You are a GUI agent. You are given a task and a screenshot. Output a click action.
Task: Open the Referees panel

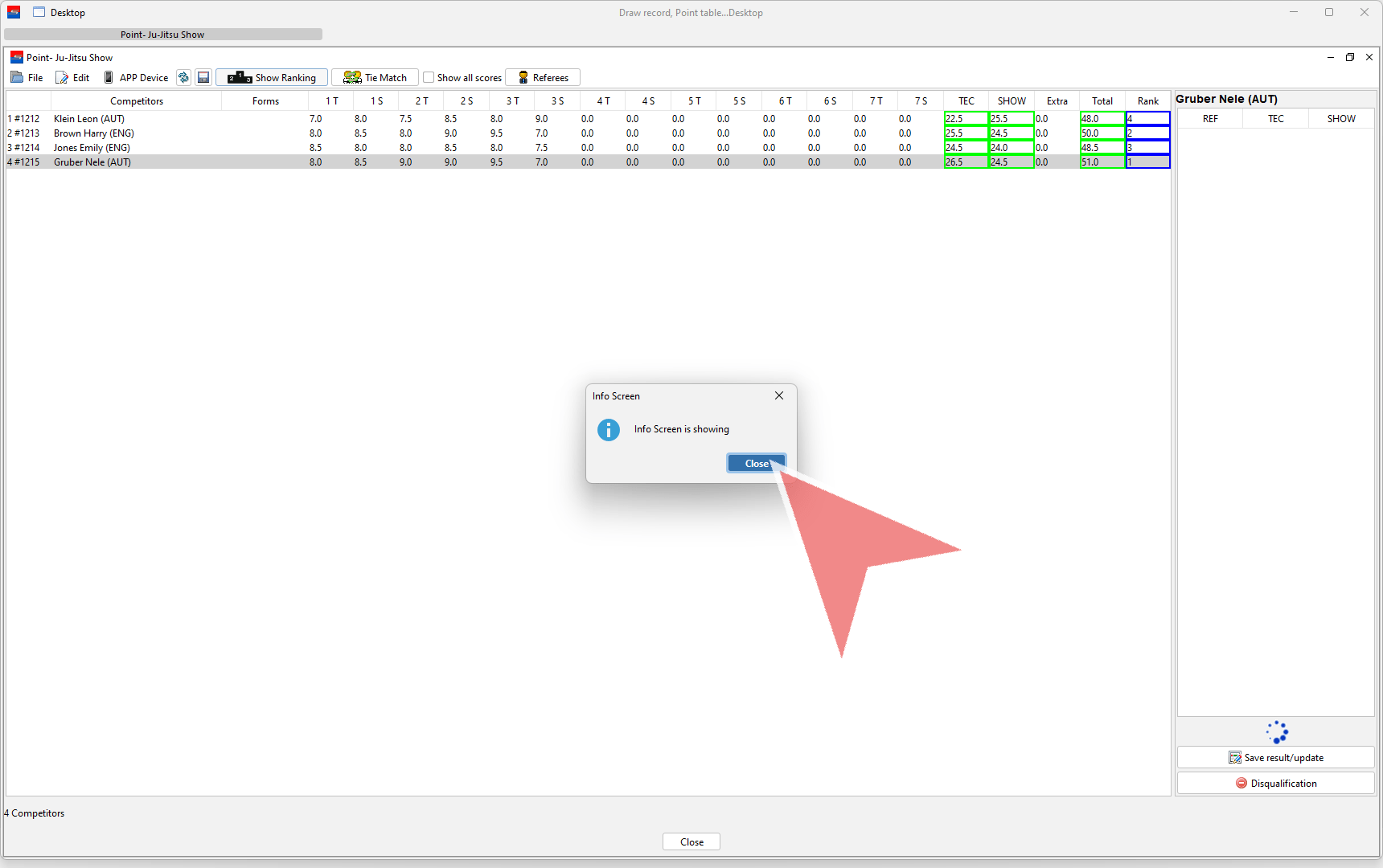543,78
